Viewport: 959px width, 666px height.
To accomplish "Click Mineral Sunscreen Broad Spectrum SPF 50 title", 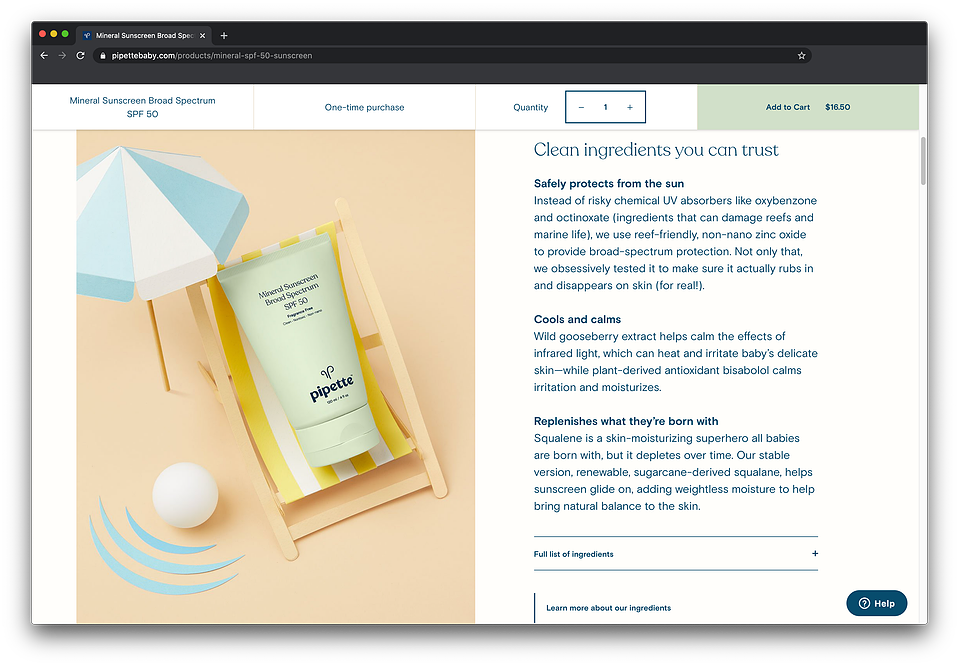I will (x=143, y=107).
